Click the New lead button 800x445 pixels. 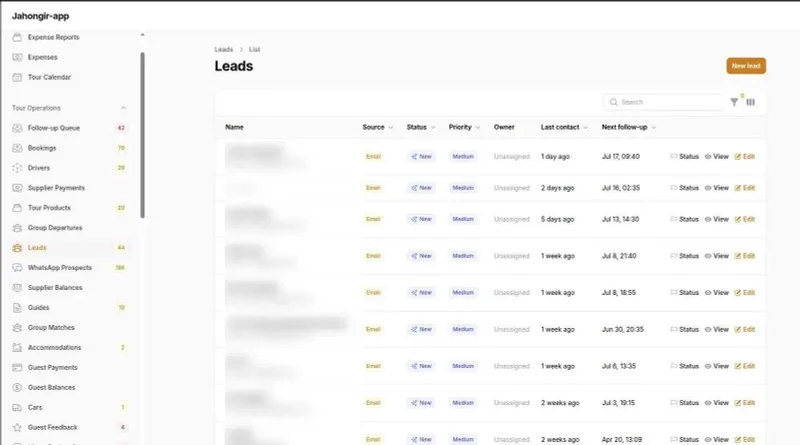746,66
